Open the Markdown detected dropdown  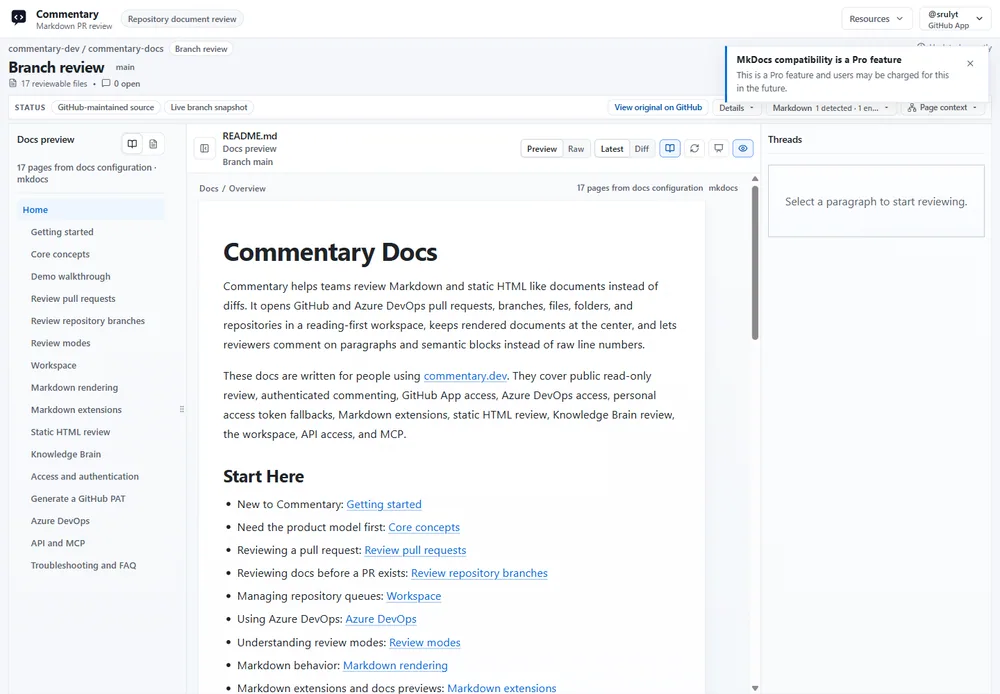point(831,108)
